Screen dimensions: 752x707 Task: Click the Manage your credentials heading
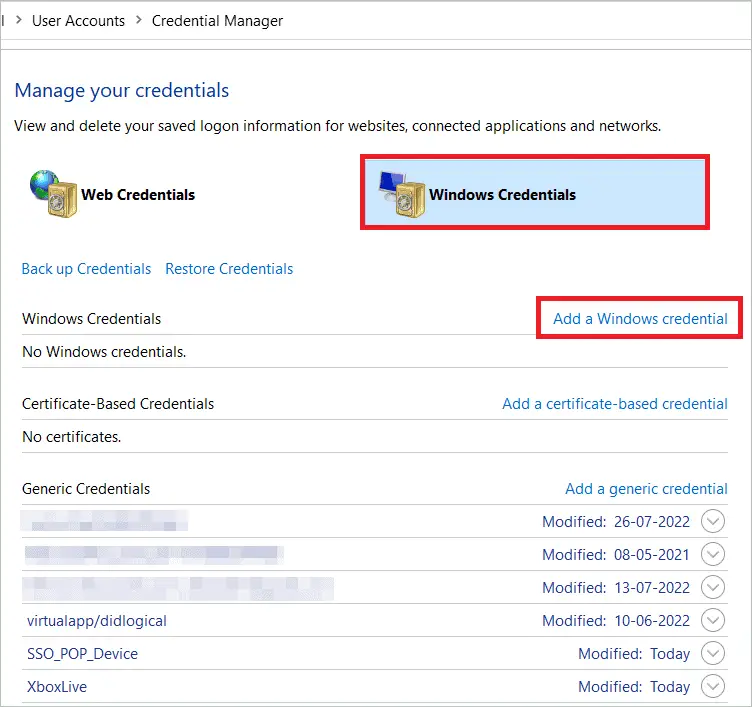(x=122, y=90)
